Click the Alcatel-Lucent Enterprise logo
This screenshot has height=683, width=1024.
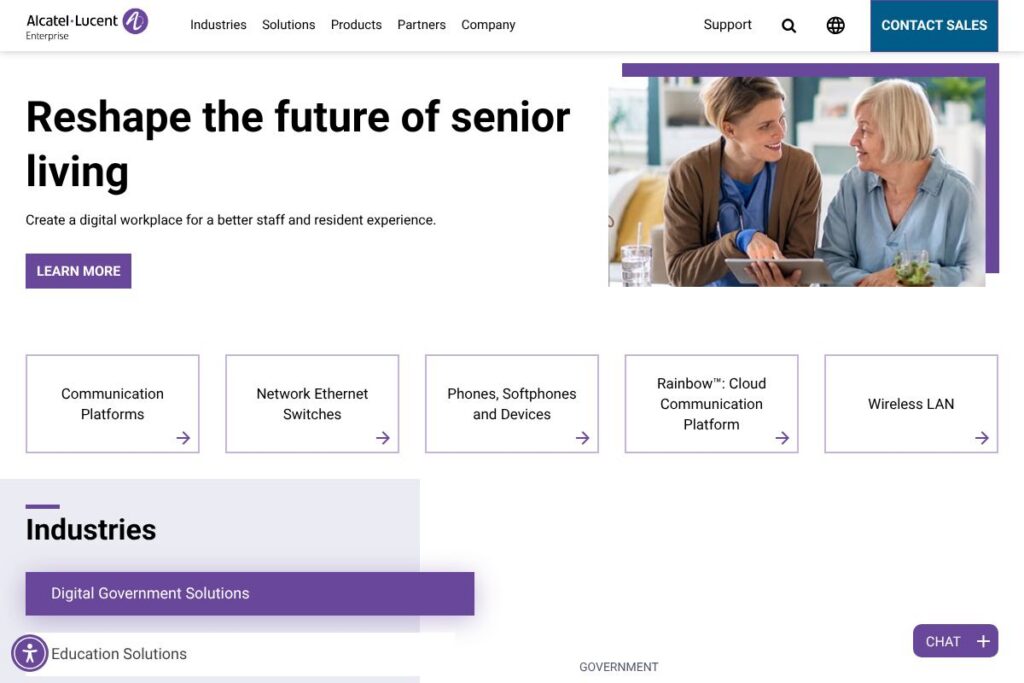coord(87,25)
